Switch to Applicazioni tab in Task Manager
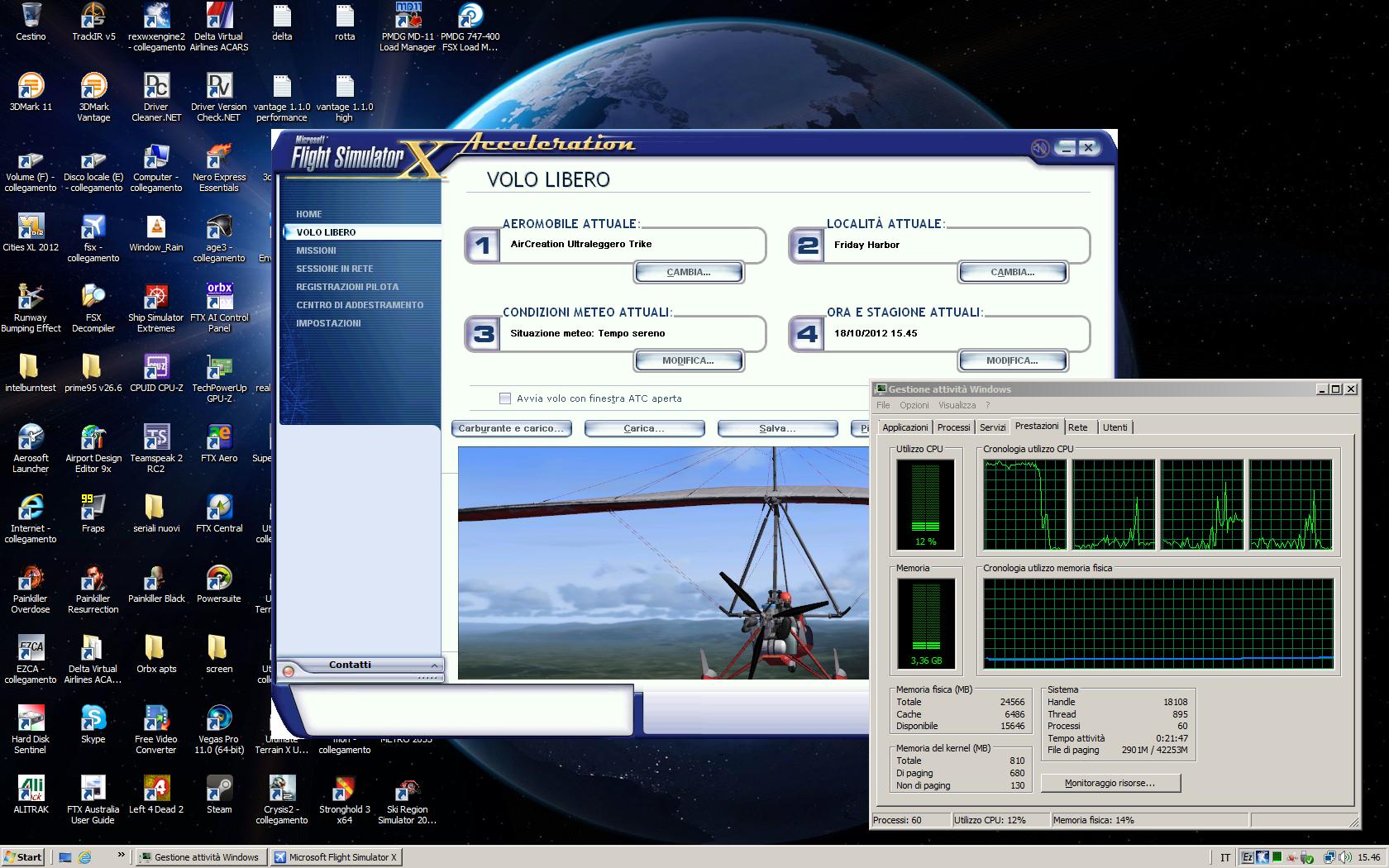Screen dimensions: 1389x868 click(x=905, y=427)
